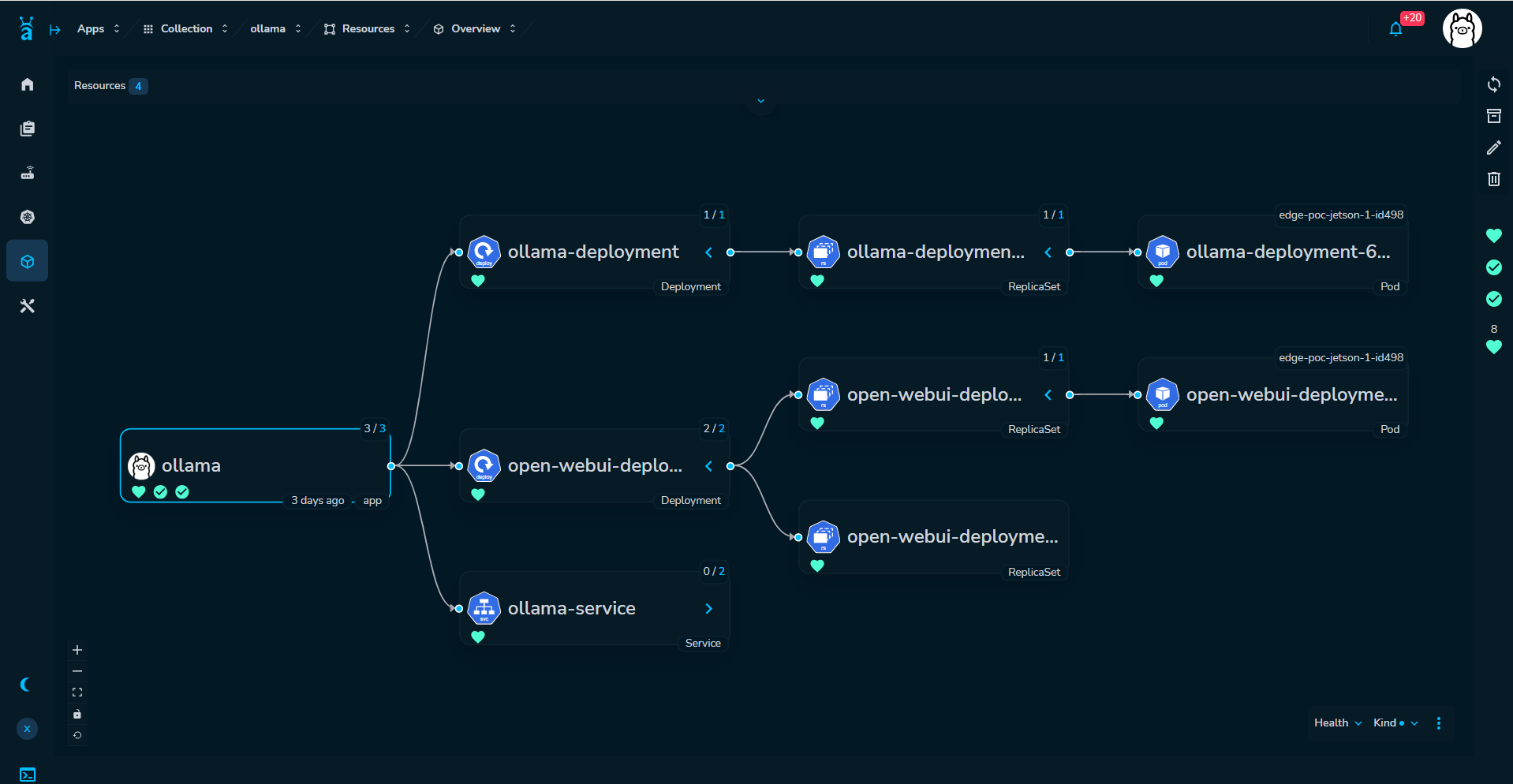1513x784 pixels.
Task: Click the 3 / 3 badge on ollama node
Action: [x=375, y=428]
